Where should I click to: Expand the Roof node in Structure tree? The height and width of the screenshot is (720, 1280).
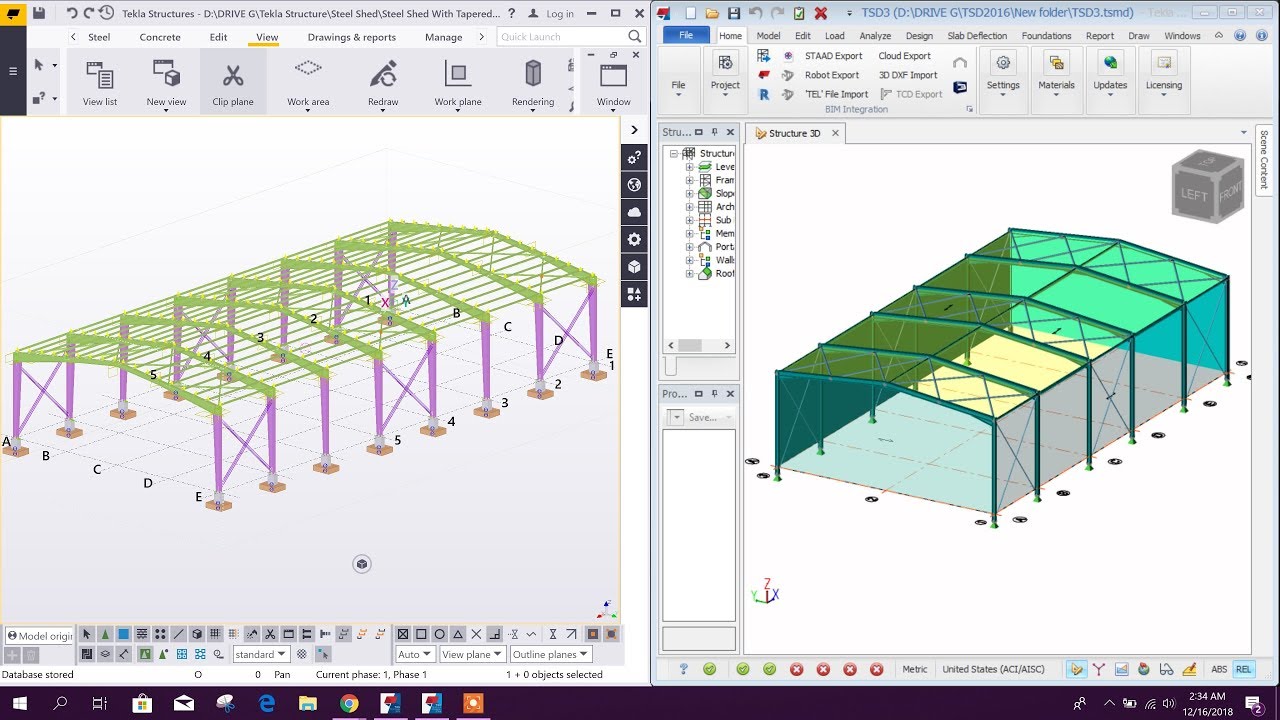click(x=689, y=273)
